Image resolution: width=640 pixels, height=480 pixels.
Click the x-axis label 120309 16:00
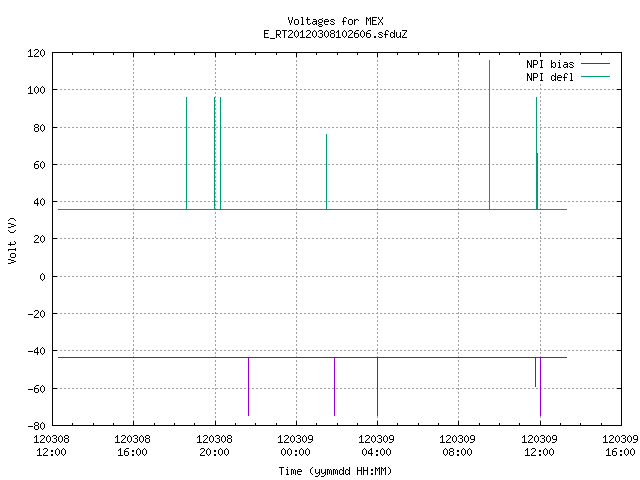[x=620, y=445]
